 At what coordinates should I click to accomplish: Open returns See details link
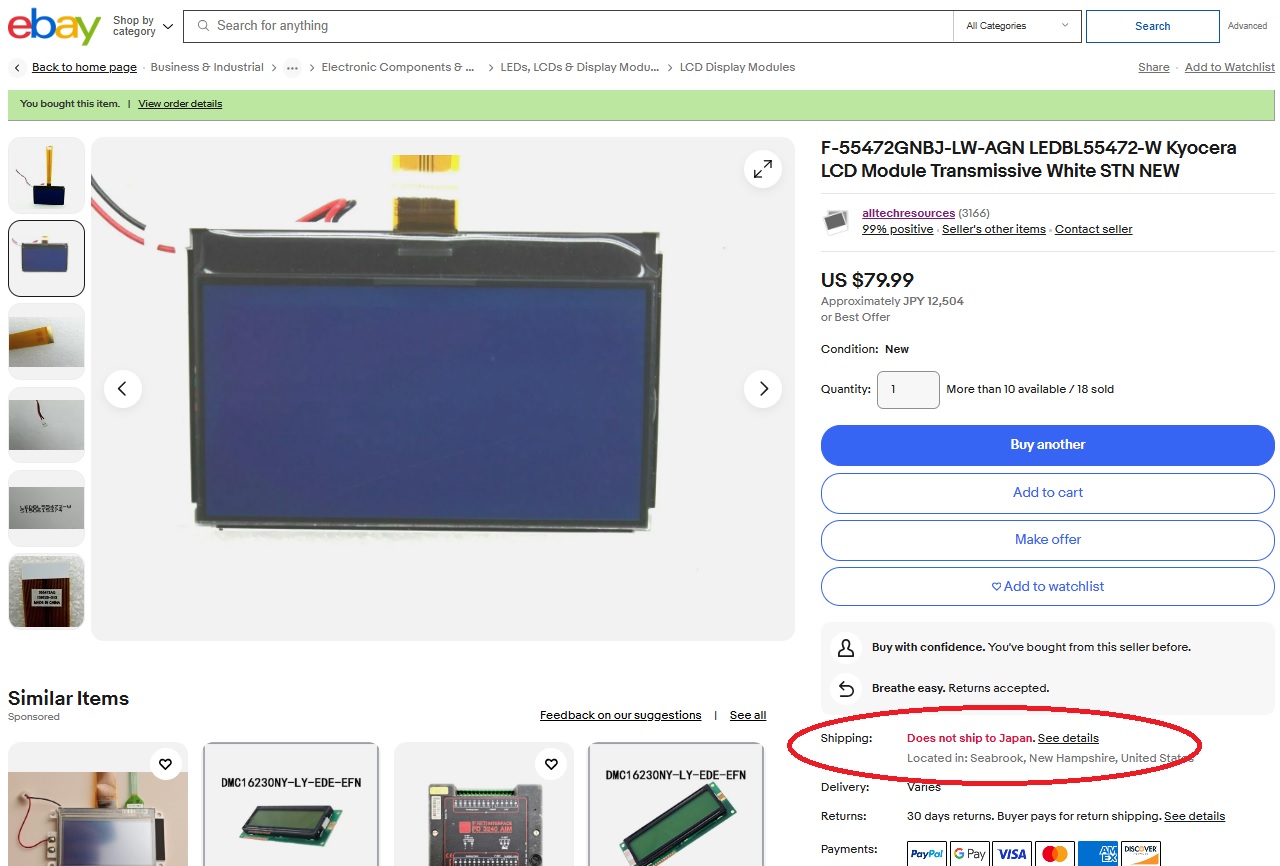pyautogui.click(x=1194, y=816)
